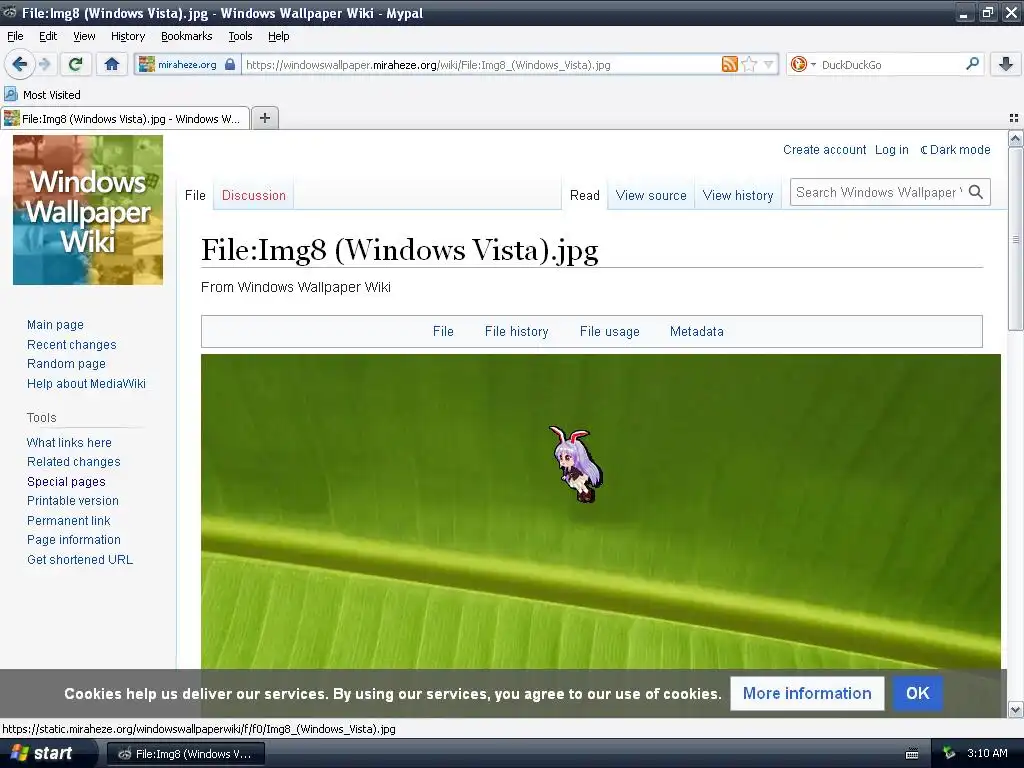
Task: Open the View source tab
Action: 651,195
